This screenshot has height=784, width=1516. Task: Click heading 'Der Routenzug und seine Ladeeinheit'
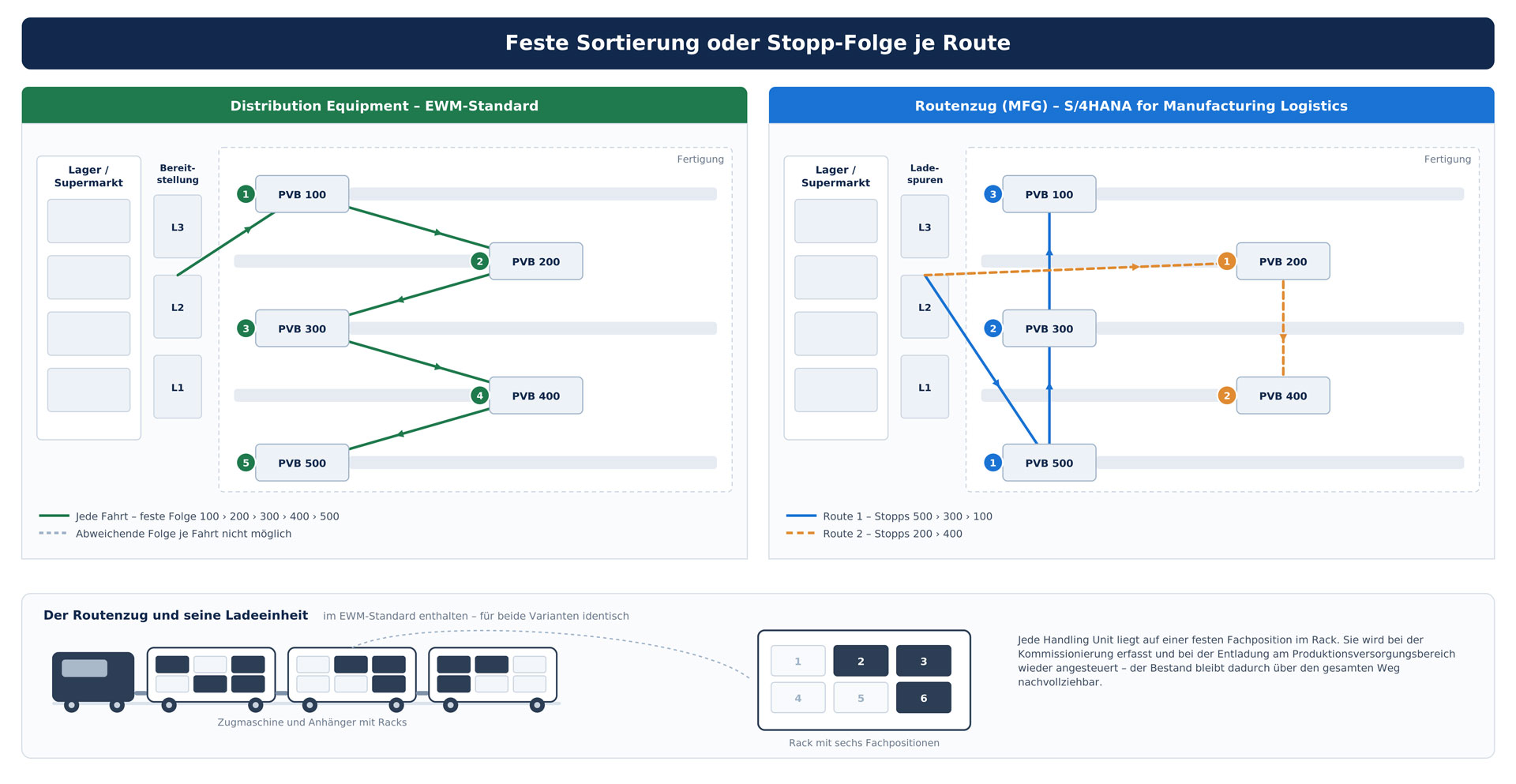click(x=175, y=615)
